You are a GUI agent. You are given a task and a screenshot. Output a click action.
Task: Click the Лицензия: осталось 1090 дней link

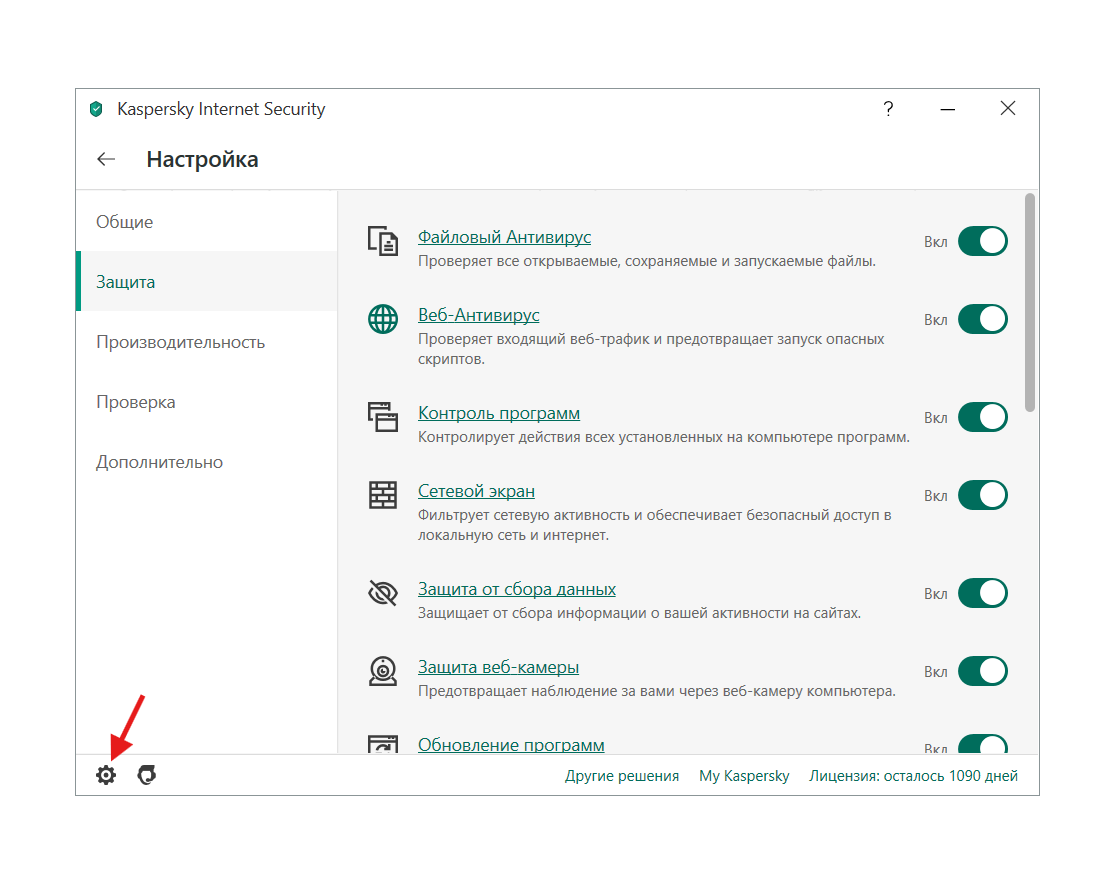pos(914,776)
